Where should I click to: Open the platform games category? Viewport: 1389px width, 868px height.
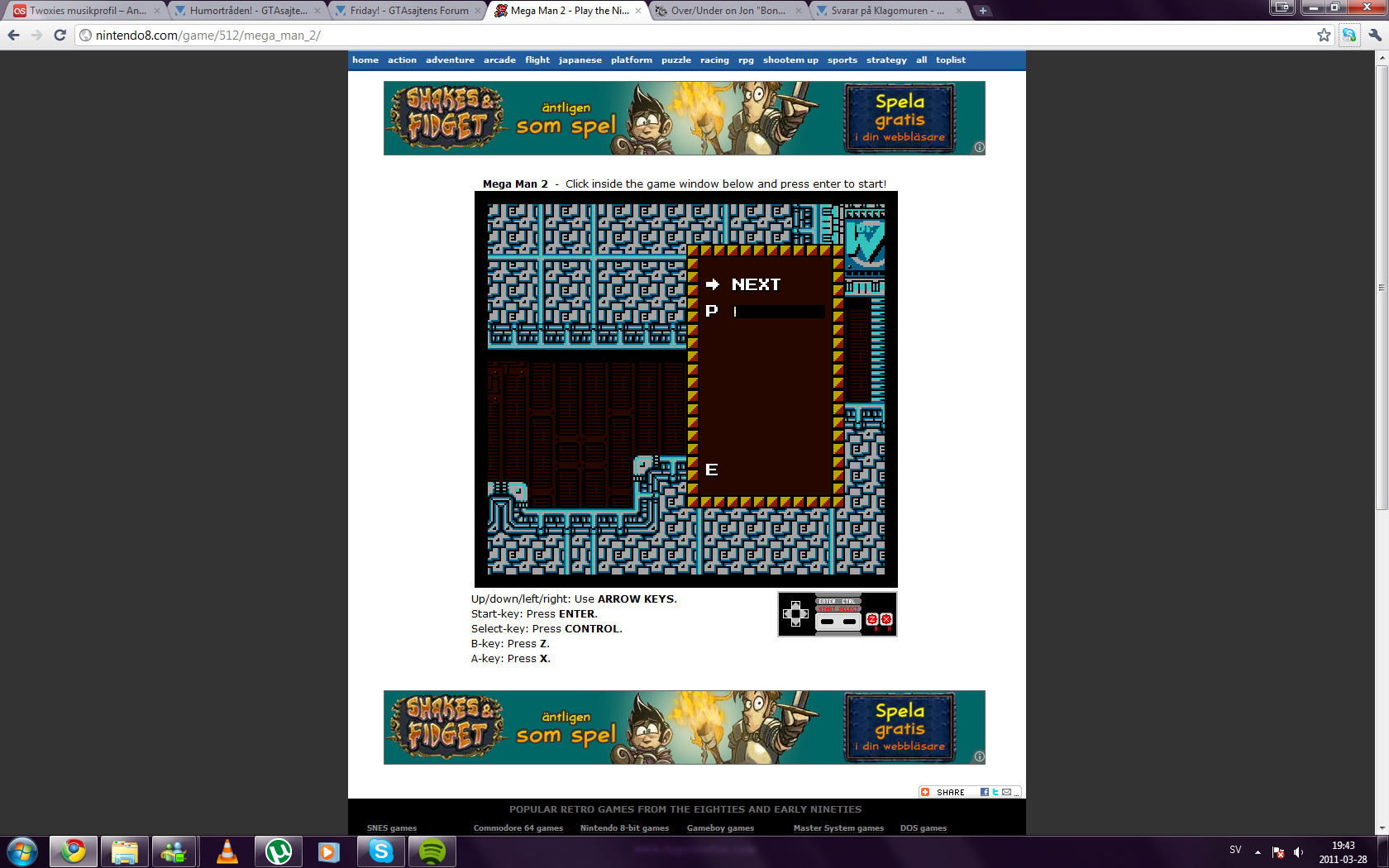click(632, 60)
